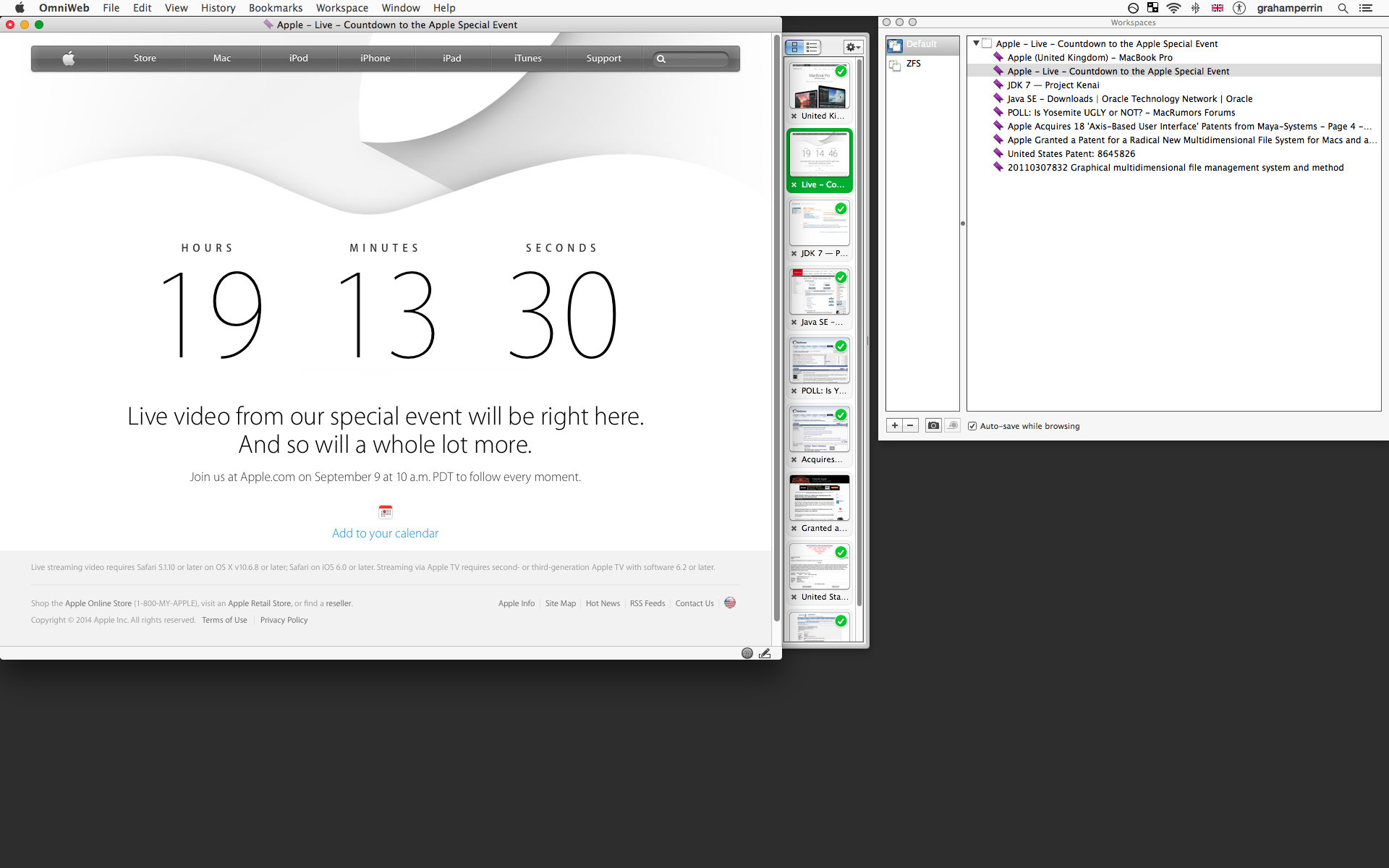This screenshot has height=868, width=1389.
Task: Remove workspace with the minus button
Action: coord(911,425)
